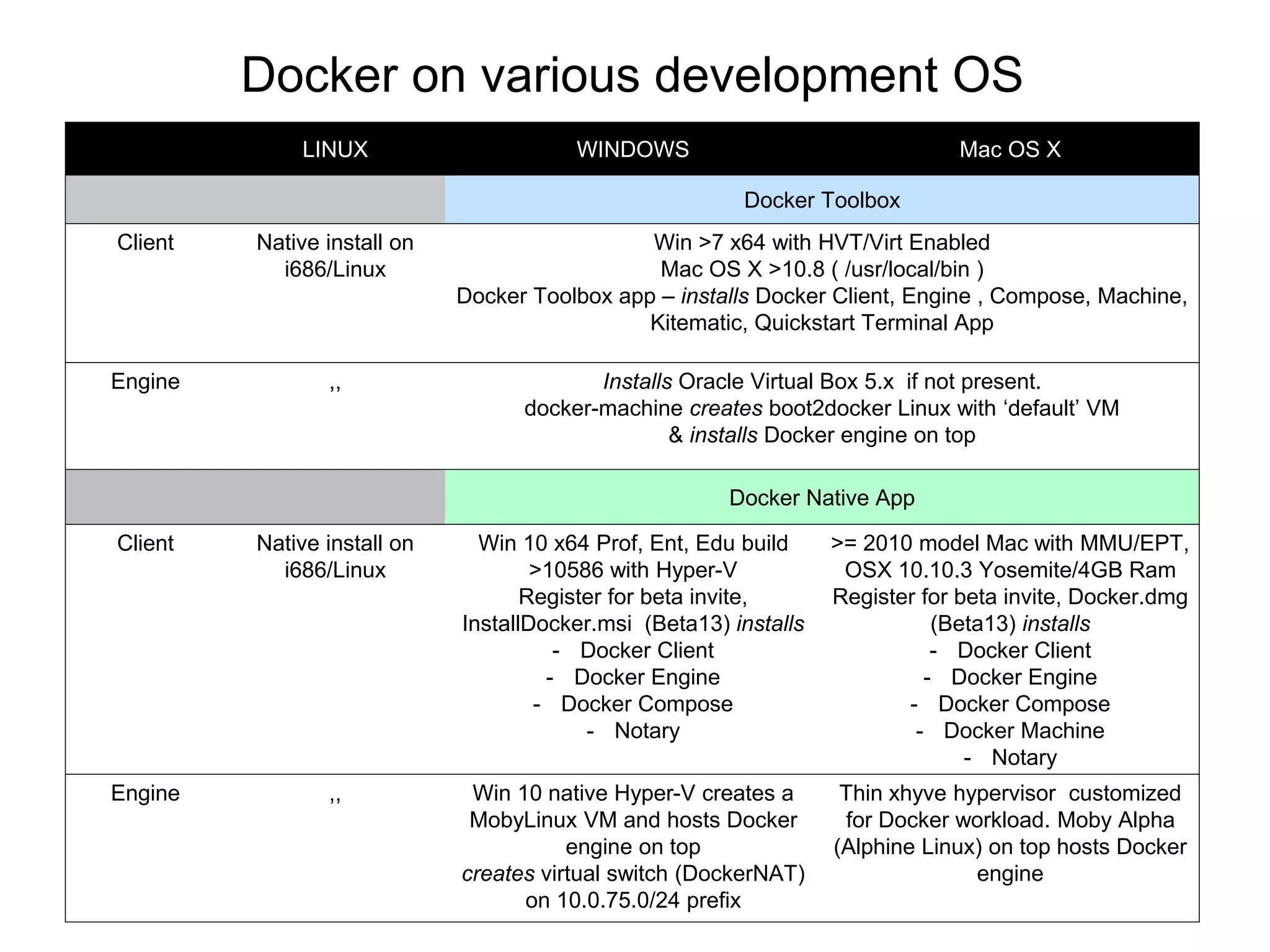Click the bottom Engine row label

pyautogui.click(x=145, y=793)
